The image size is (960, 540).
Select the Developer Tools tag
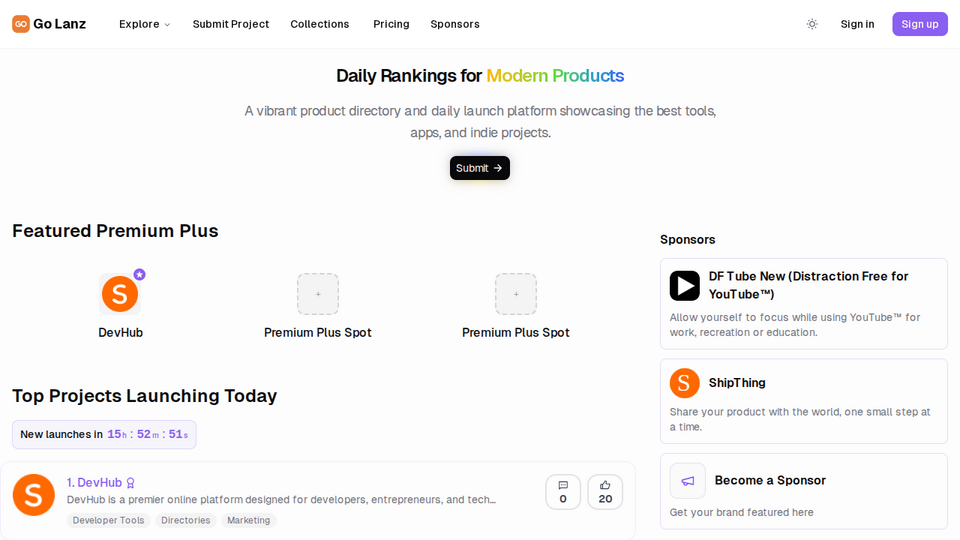[x=108, y=520]
